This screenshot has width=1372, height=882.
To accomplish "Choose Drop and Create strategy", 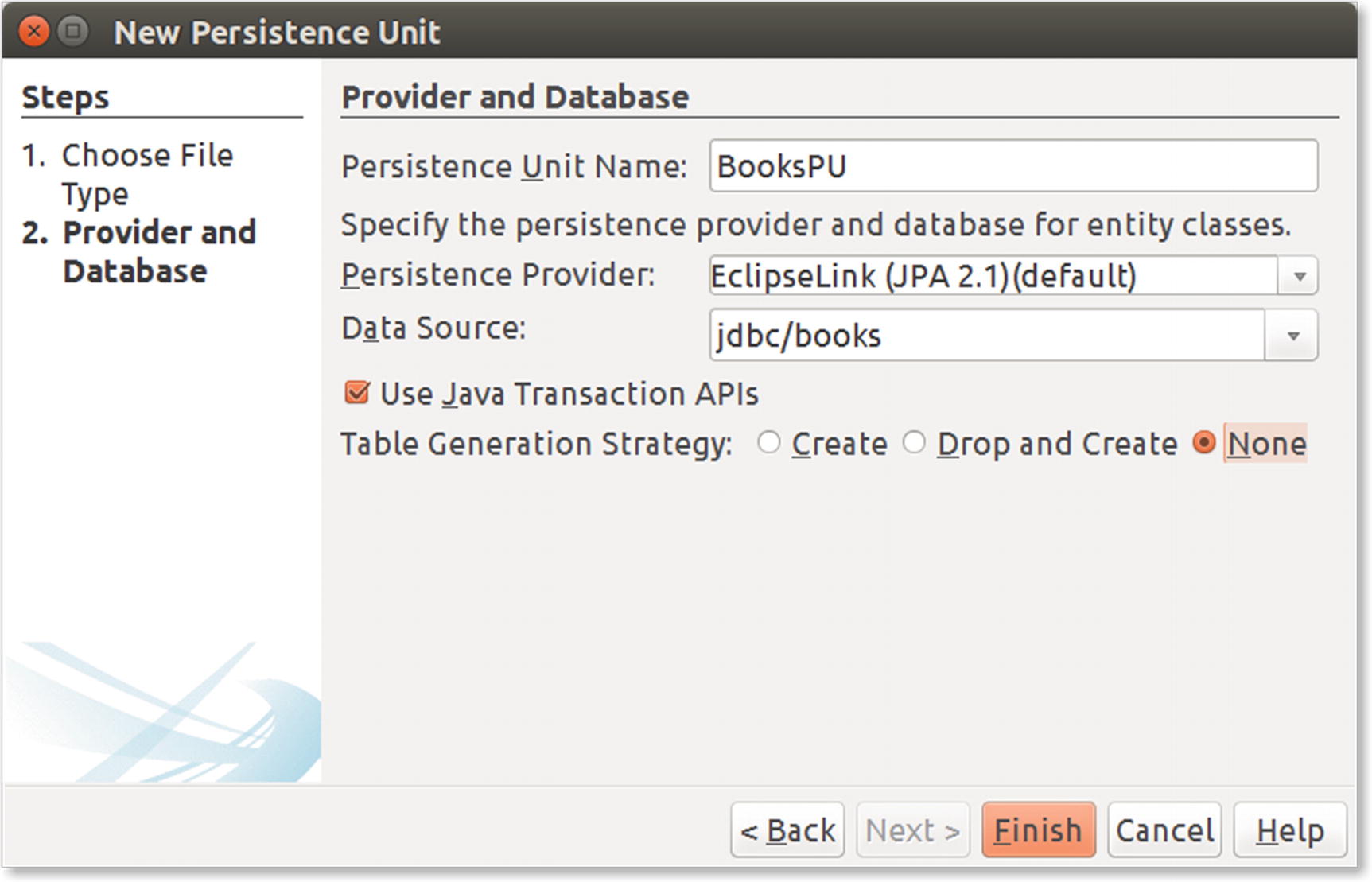I will click(912, 444).
